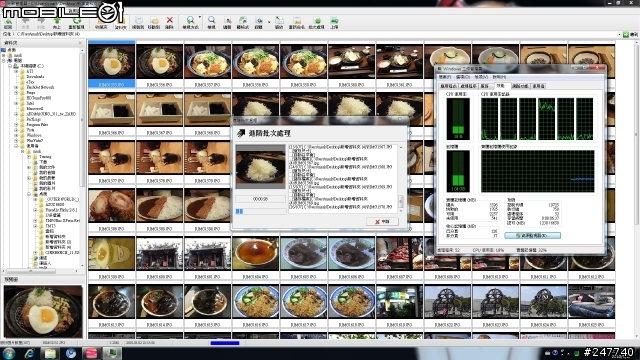The width and height of the screenshot is (640, 360).
Task: Select the PerfLogs folder in tree
Action: click(33, 119)
